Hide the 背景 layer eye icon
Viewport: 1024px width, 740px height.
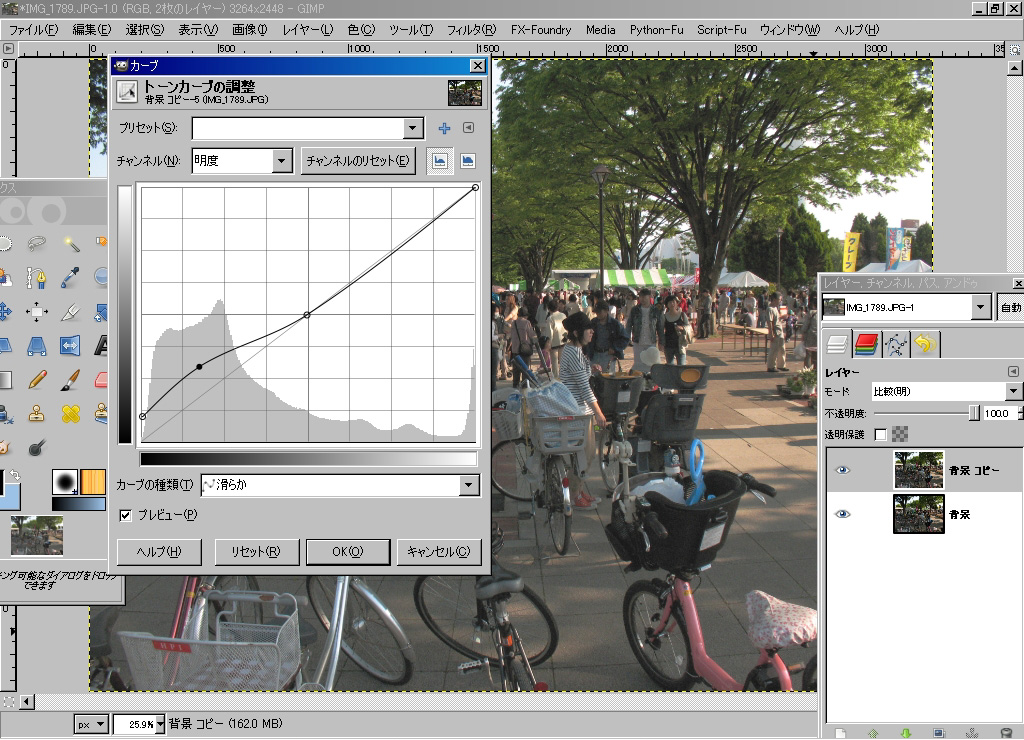tap(842, 514)
